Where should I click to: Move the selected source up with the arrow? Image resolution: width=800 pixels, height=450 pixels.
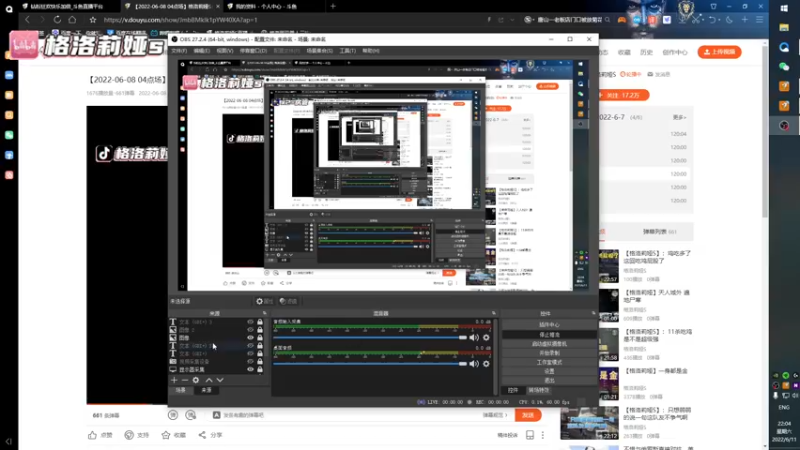(209, 380)
